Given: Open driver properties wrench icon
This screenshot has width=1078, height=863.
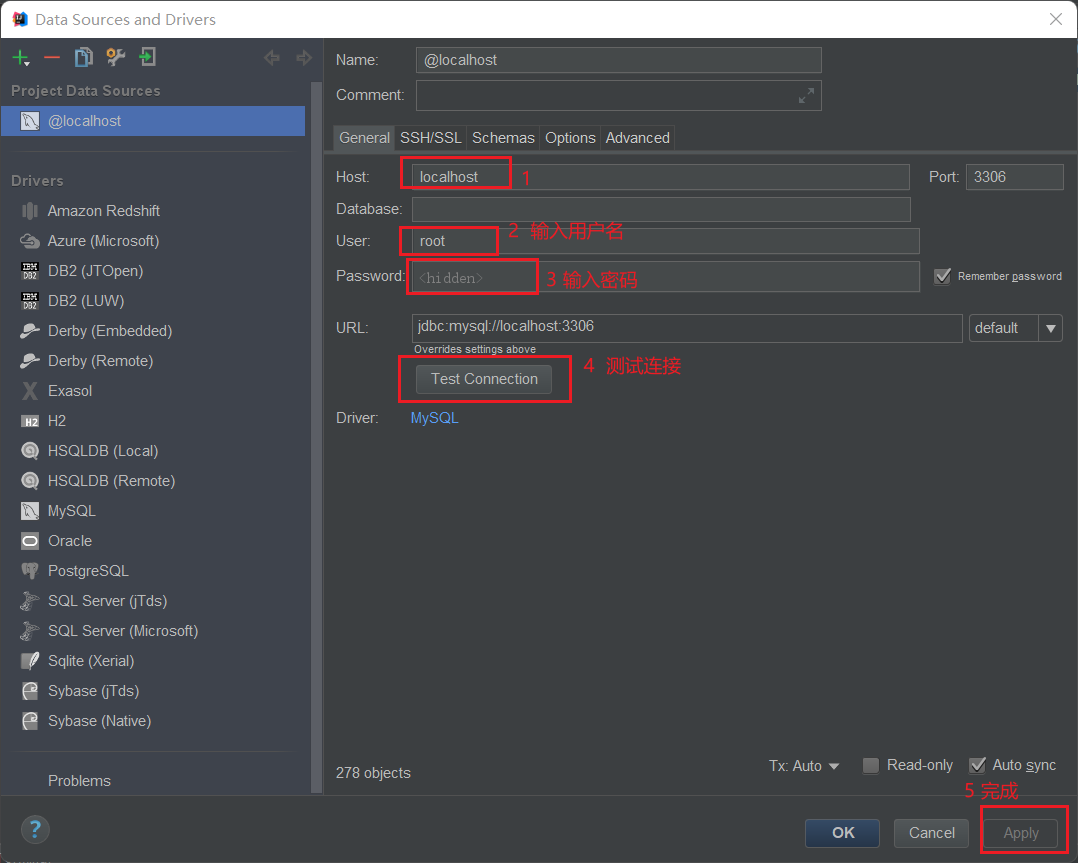Looking at the screenshot, I should (116, 57).
